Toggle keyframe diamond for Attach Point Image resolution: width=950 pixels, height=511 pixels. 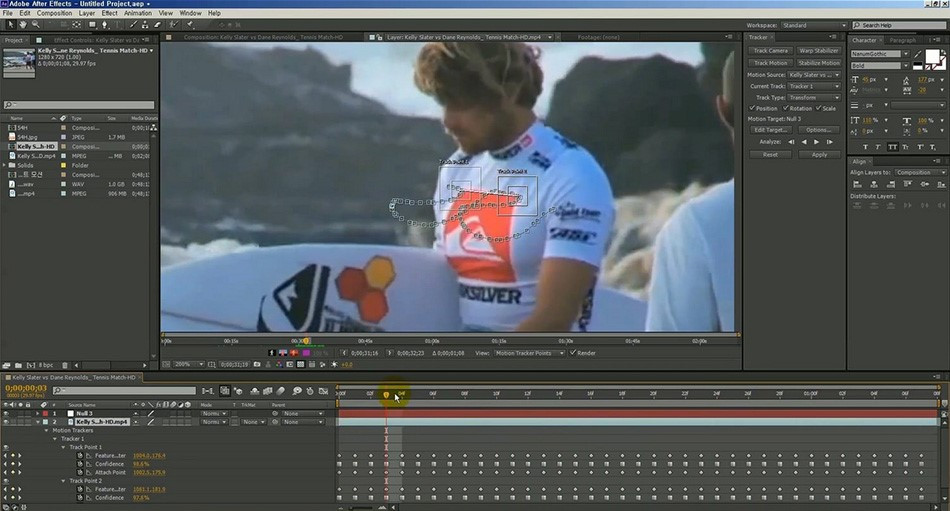click(12, 472)
